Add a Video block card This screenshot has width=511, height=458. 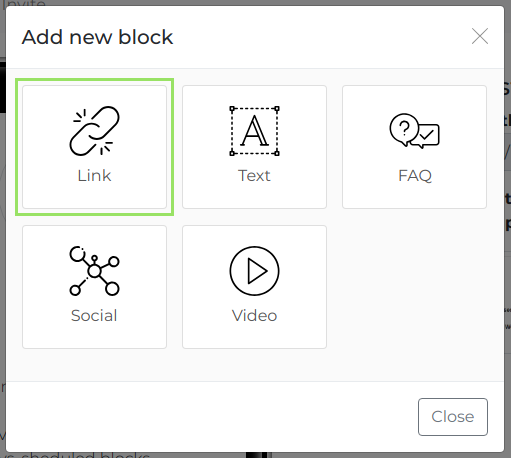[x=254, y=287]
